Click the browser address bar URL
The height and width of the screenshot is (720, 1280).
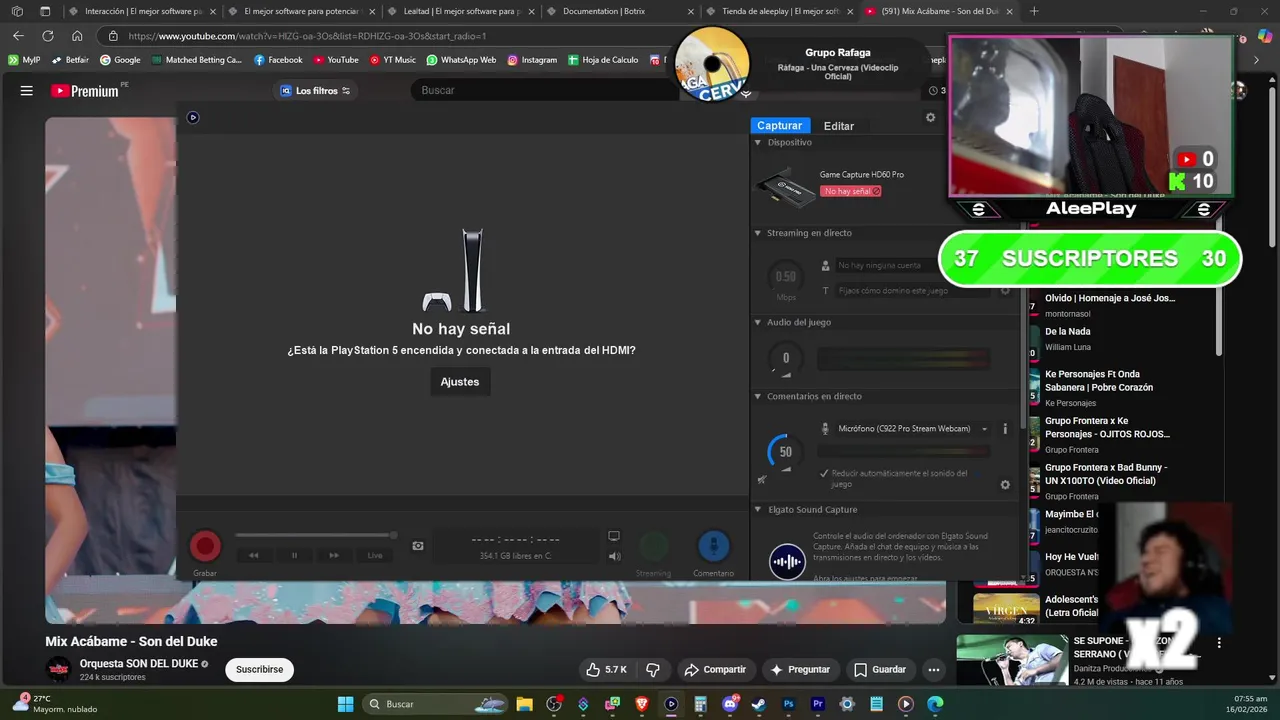pyautogui.click(x=307, y=36)
